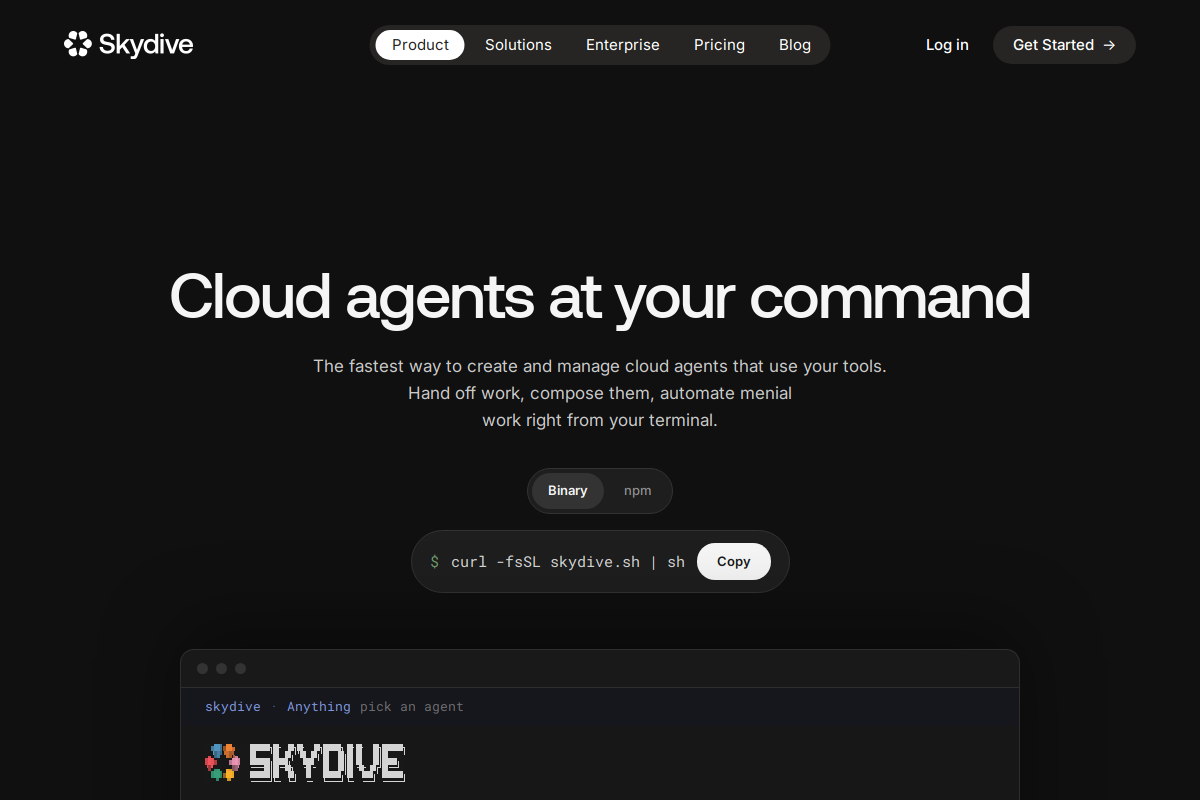Visit the Blog nav item
The height and width of the screenshot is (800, 1200).
click(795, 45)
